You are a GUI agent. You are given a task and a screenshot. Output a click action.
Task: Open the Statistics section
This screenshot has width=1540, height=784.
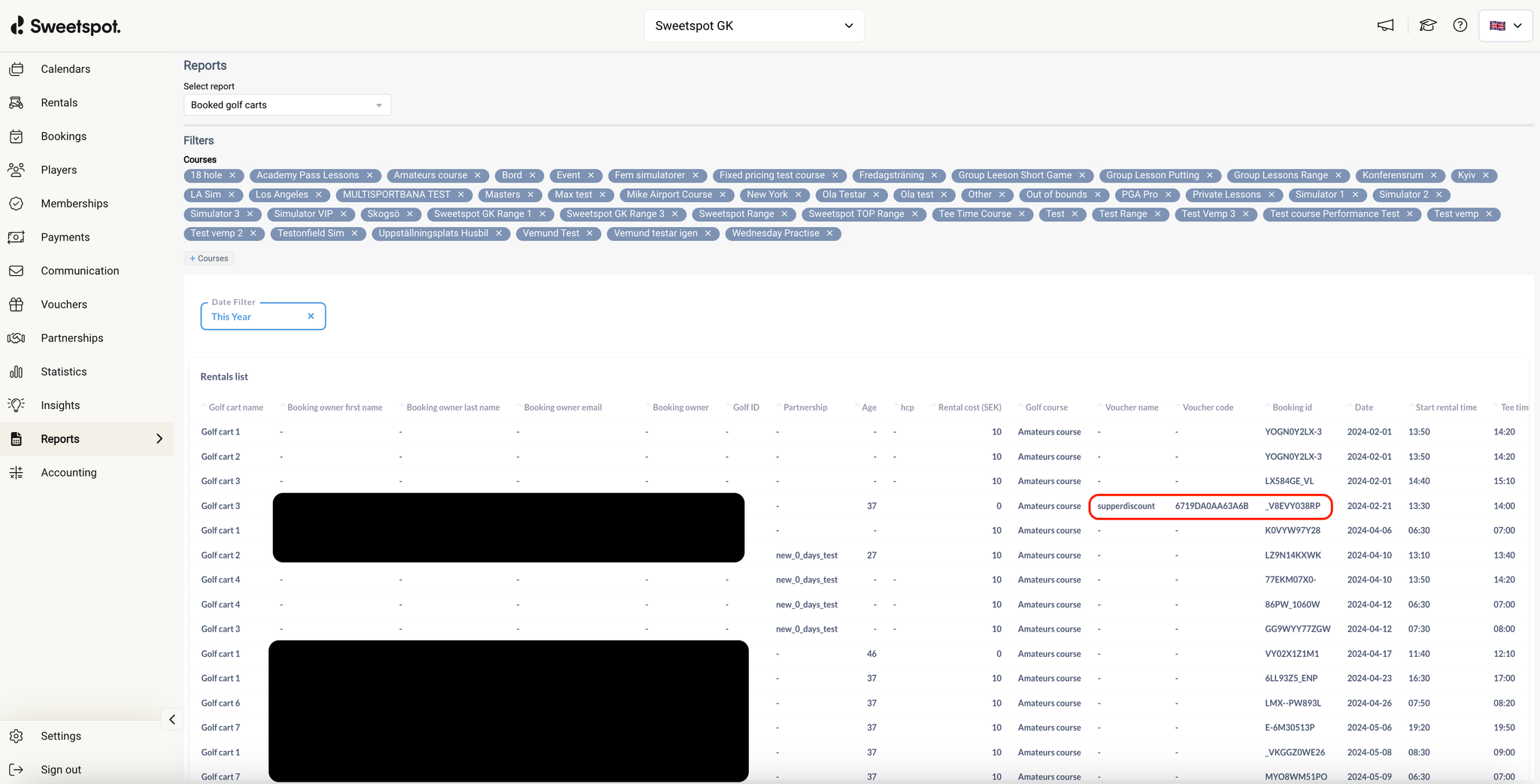coord(64,372)
